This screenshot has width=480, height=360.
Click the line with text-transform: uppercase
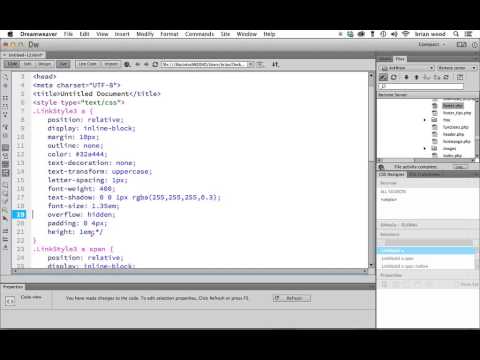(x=100, y=171)
